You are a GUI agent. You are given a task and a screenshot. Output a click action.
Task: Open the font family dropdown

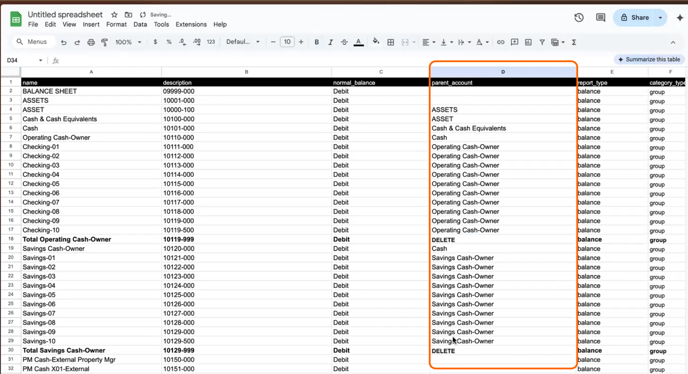coord(243,42)
